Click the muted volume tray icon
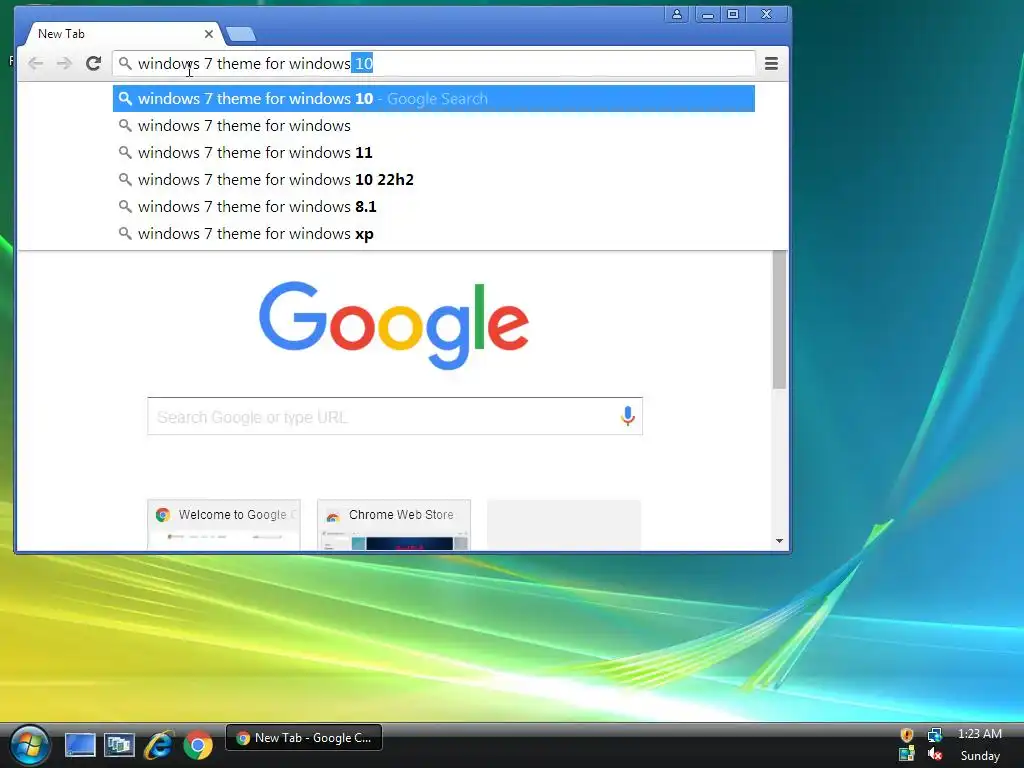The height and width of the screenshot is (768, 1024). click(935, 755)
